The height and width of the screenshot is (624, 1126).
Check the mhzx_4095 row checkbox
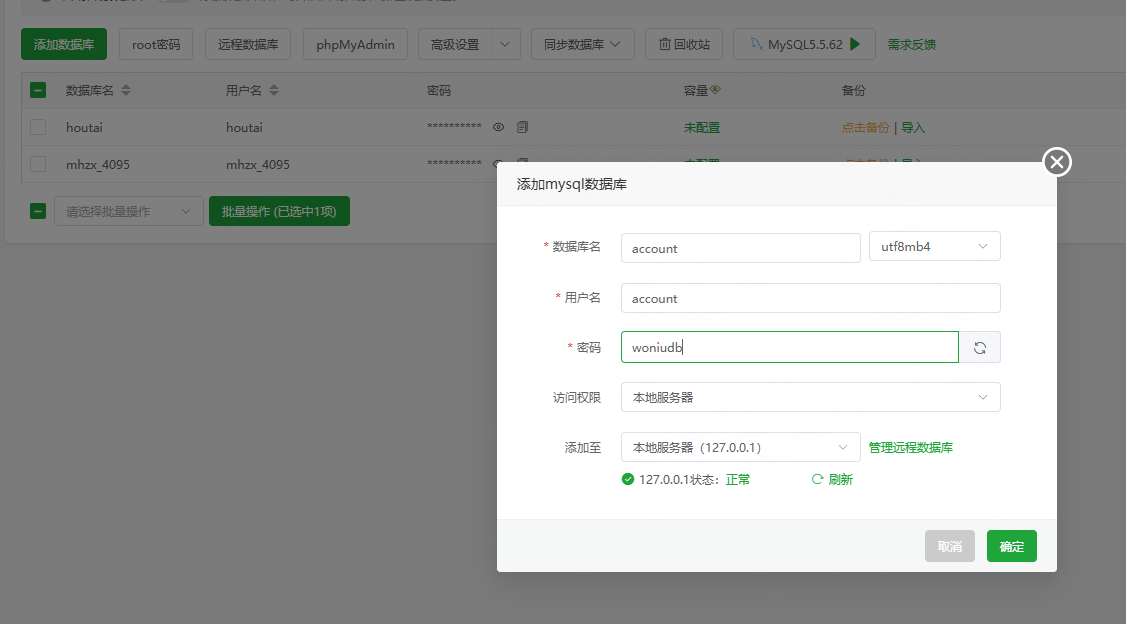tap(38, 164)
